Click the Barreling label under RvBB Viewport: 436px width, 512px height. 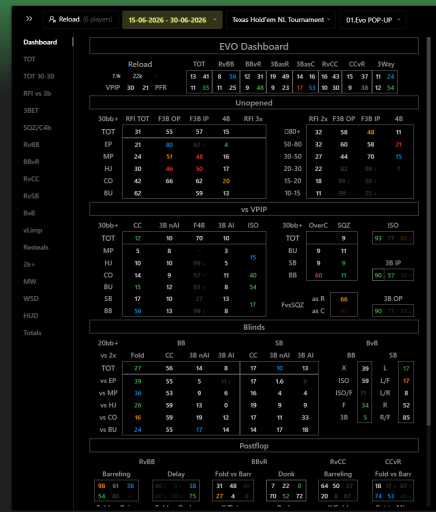click(116, 474)
